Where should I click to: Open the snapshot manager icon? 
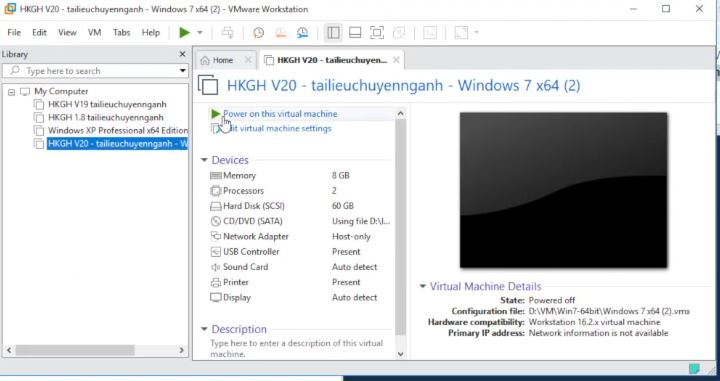pos(303,33)
